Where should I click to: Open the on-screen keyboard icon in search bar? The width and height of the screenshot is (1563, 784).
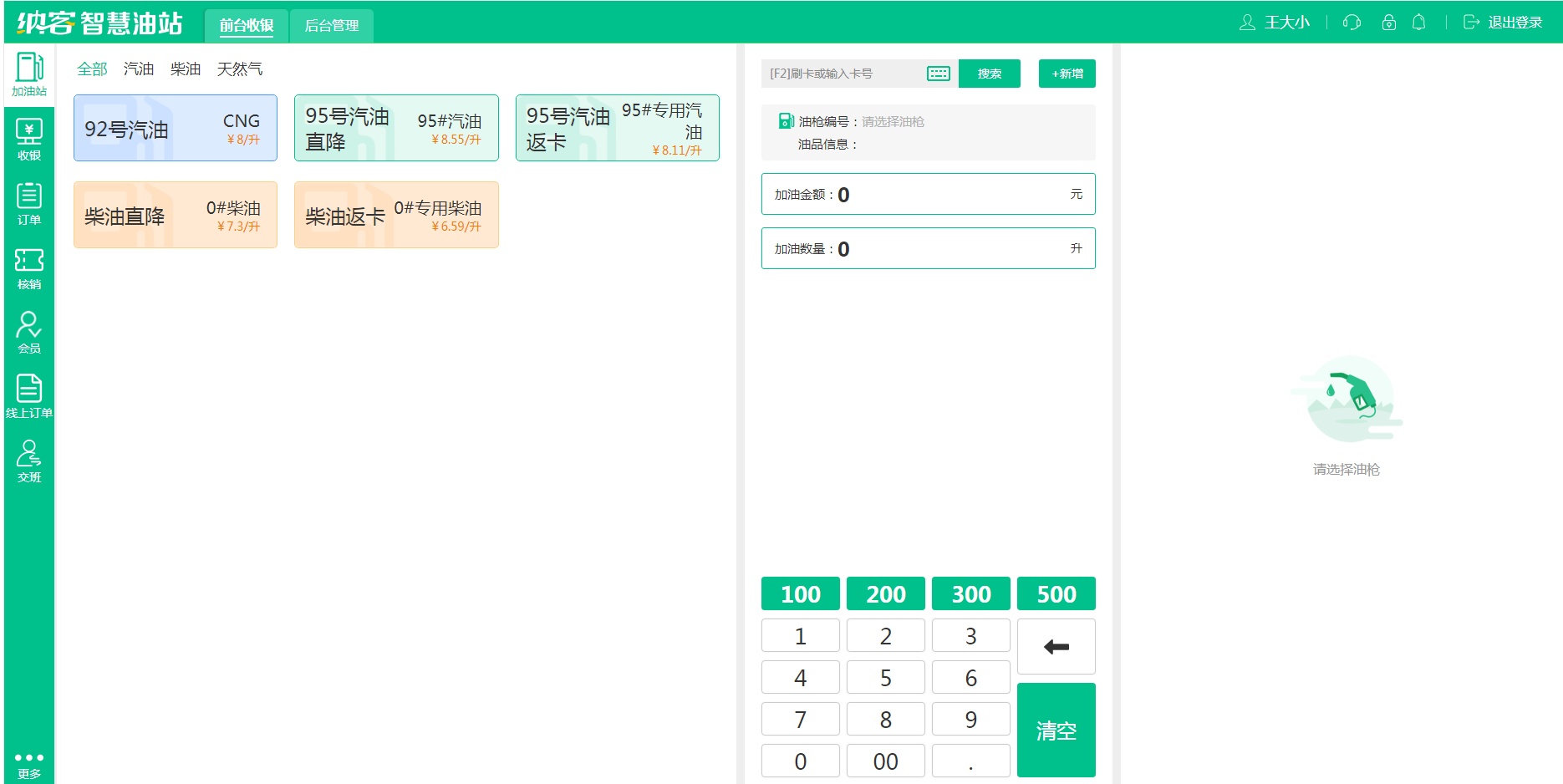938,74
